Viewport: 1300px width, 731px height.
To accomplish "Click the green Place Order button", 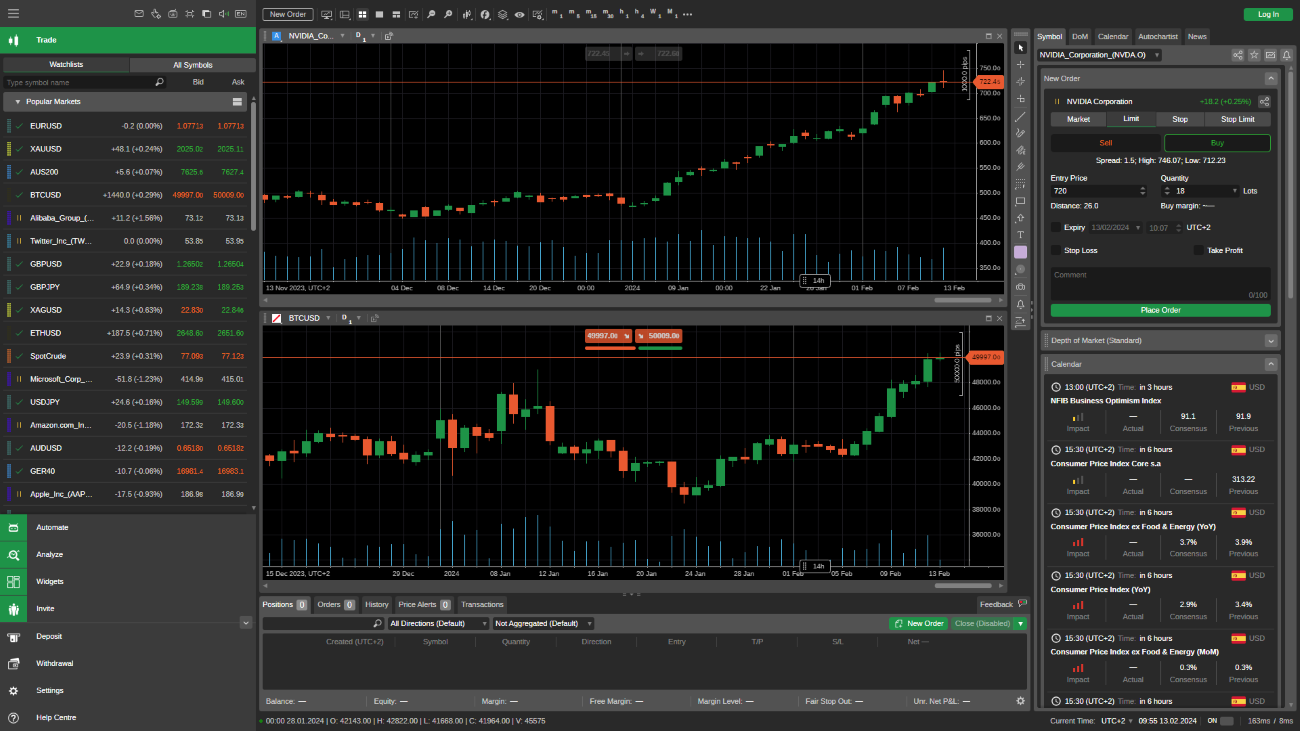I will [x=1160, y=310].
